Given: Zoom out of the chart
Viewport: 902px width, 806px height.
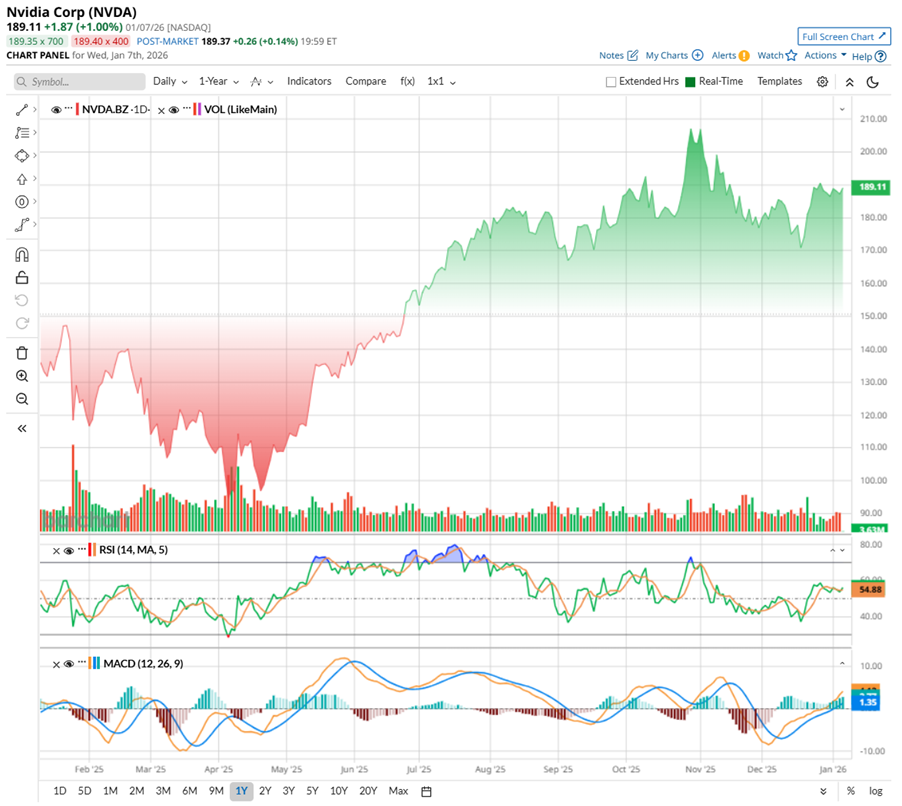Looking at the screenshot, I should click(22, 399).
